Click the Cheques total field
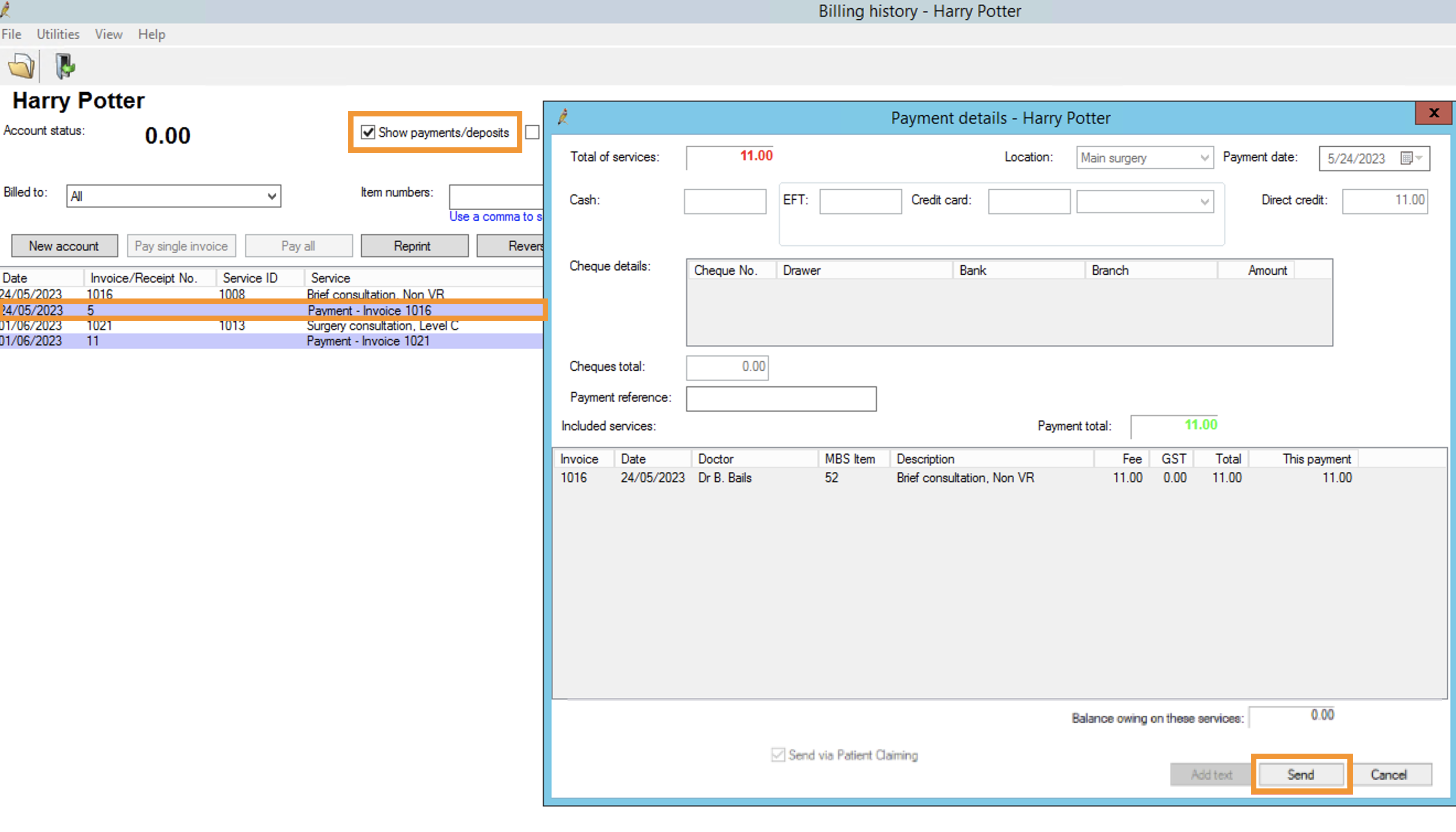The width and height of the screenshot is (1456, 832). 727,367
